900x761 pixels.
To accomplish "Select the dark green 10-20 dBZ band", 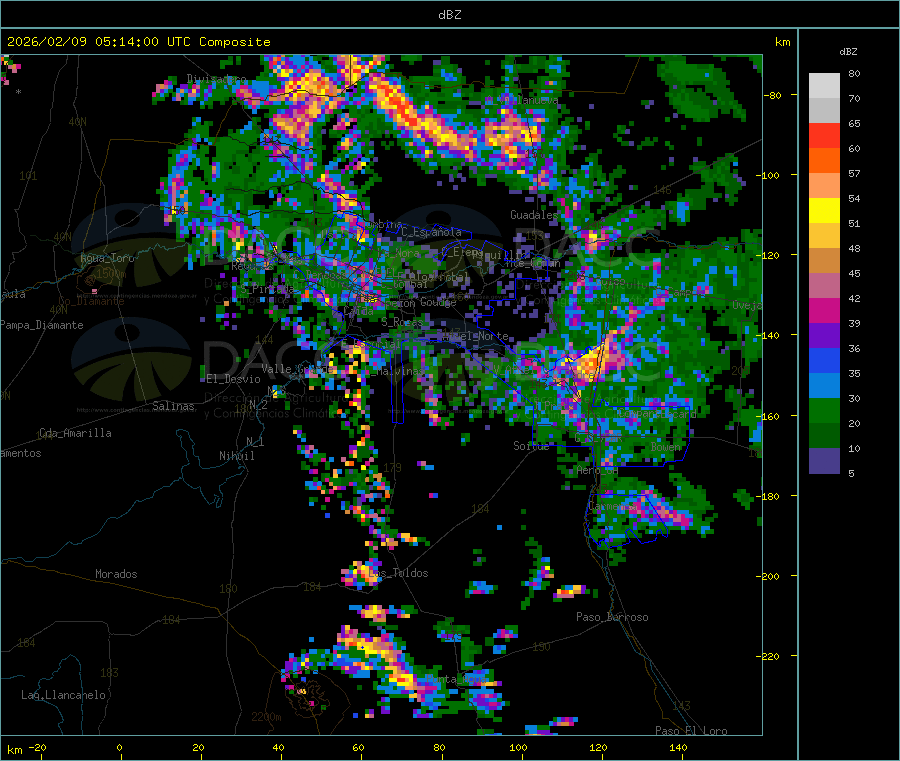I will click(824, 435).
